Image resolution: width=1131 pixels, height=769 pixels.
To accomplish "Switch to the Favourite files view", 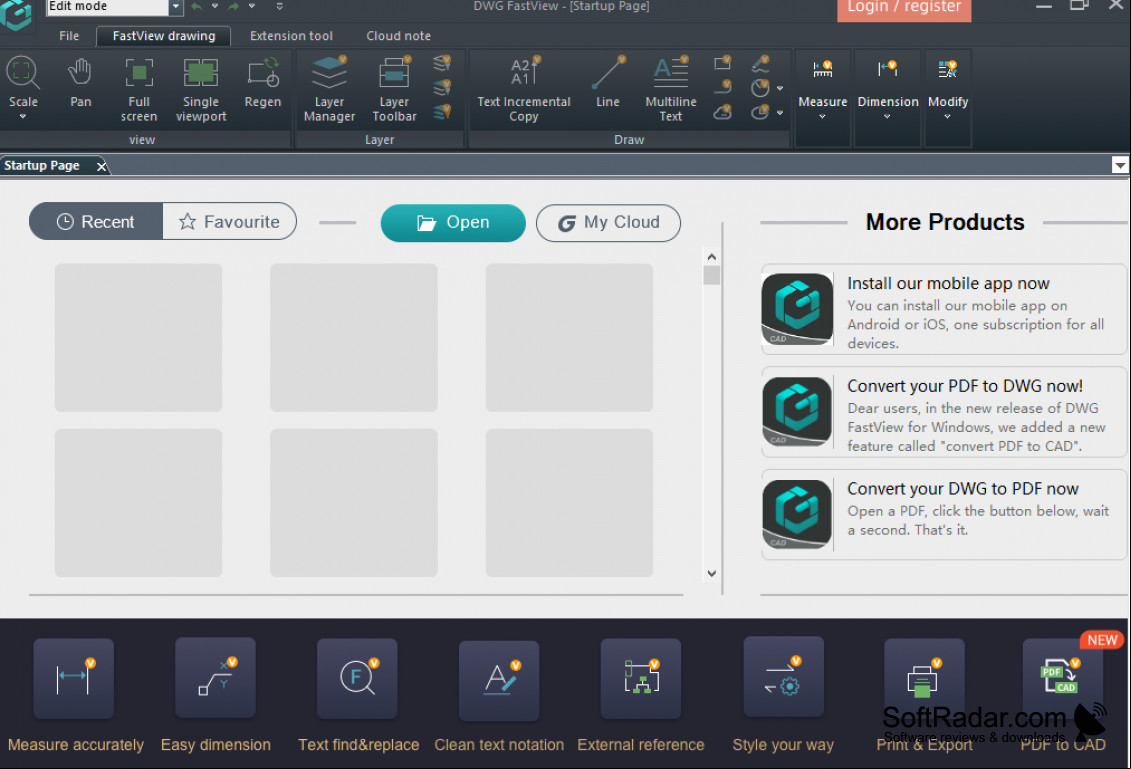I will click(229, 221).
